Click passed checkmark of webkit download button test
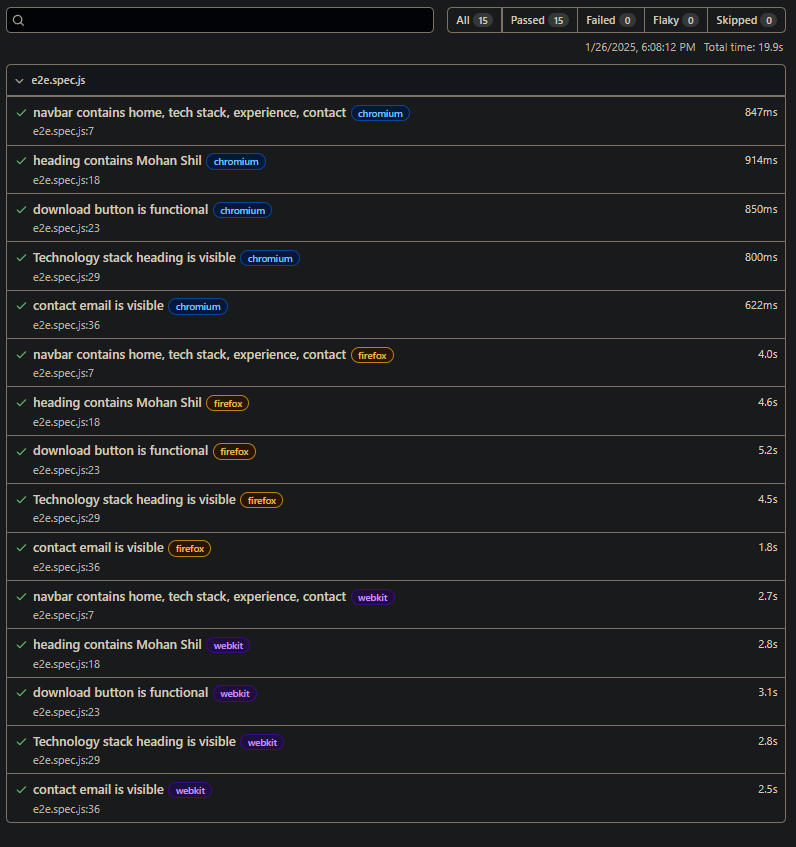Viewport: 796px width, 847px height. tap(22, 693)
